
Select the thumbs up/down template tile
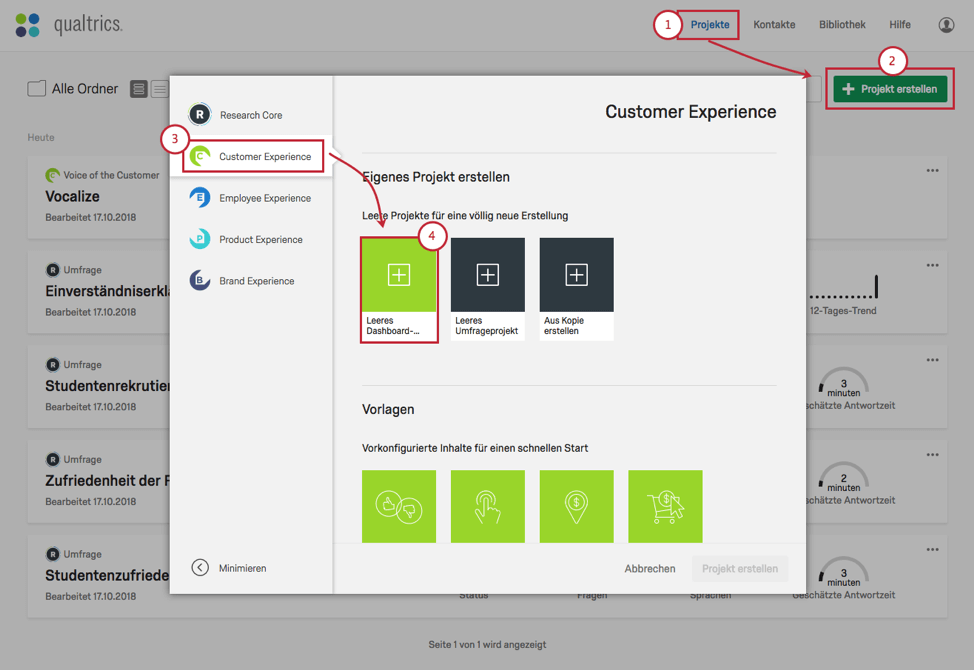(399, 506)
